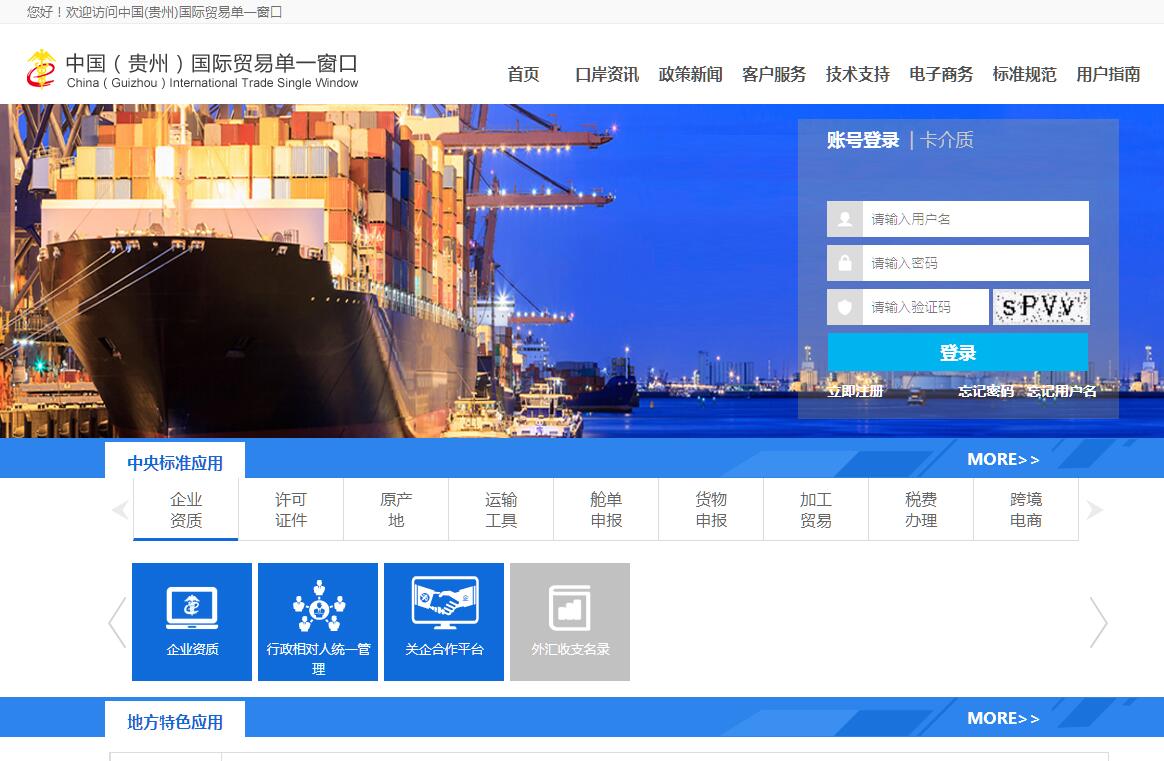Focus the 请输入验证码 captcha field

point(925,307)
